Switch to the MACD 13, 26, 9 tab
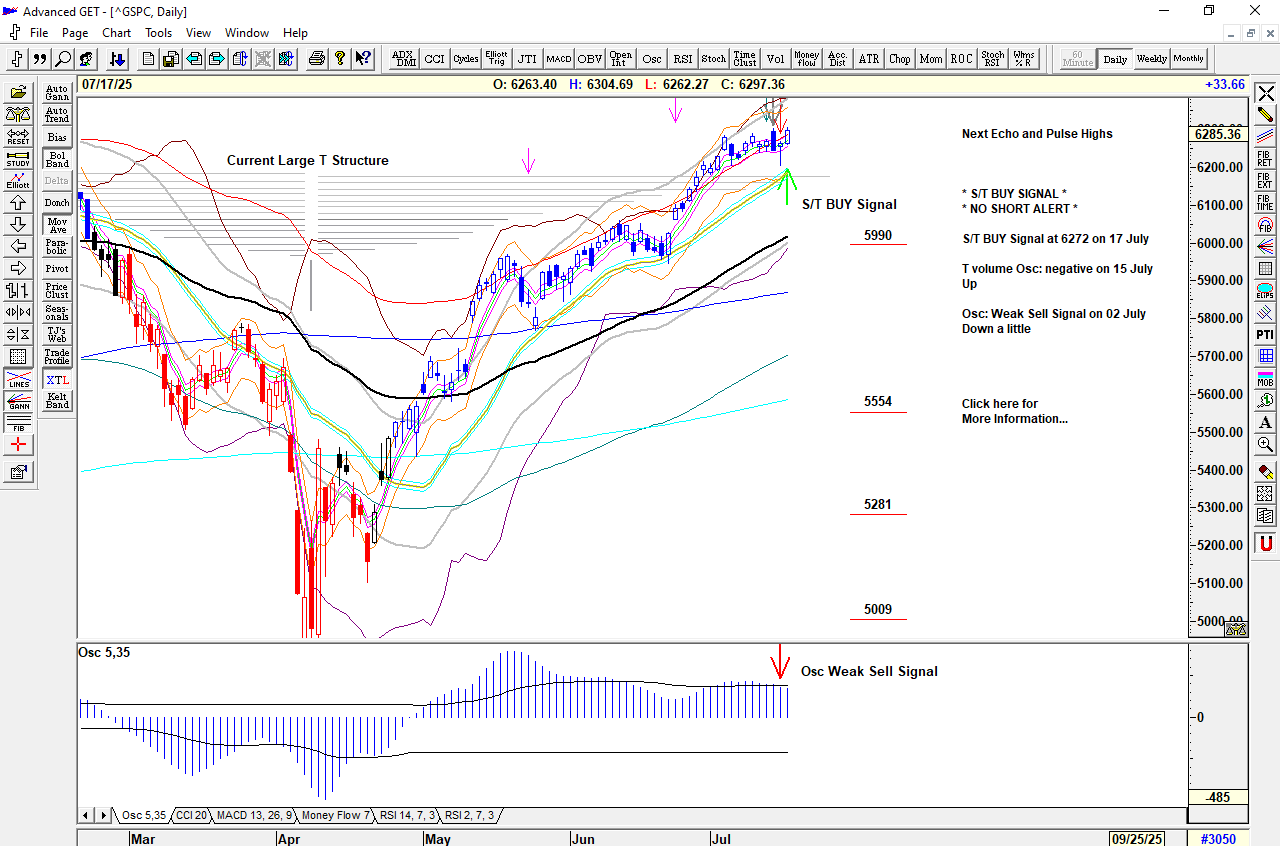The height and width of the screenshot is (846, 1280). pyautogui.click(x=254, y=816)
